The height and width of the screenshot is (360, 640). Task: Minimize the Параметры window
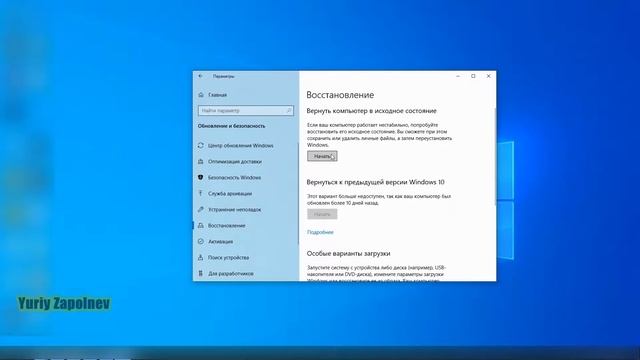[x=458, y=76]
